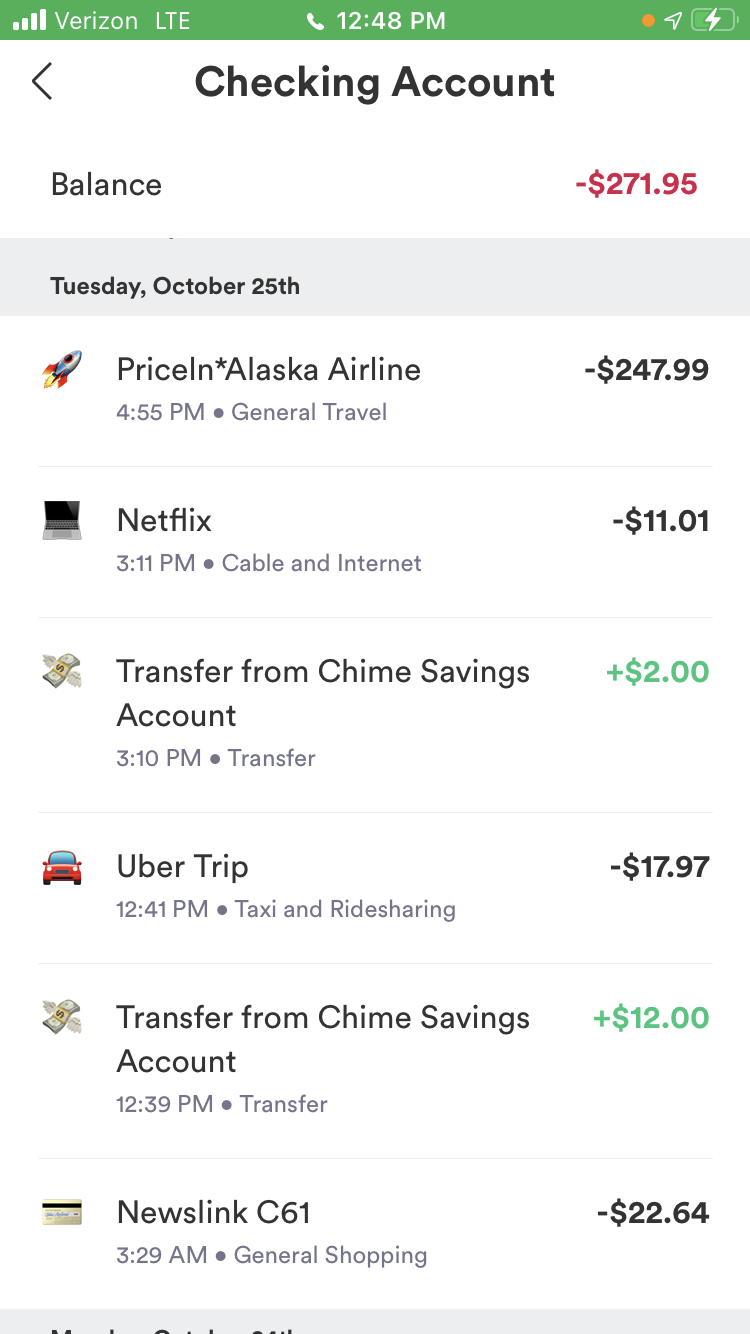This screenshot has width=750, height=1334.
Task: Tap the red car Uber Trip icon
Action: click(62, 867)
